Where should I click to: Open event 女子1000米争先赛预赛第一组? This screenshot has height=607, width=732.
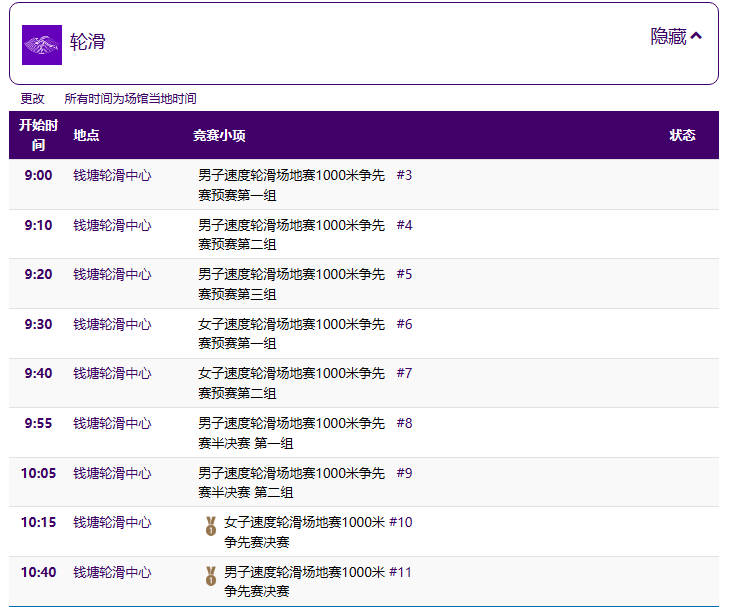[x=292, y=334]
